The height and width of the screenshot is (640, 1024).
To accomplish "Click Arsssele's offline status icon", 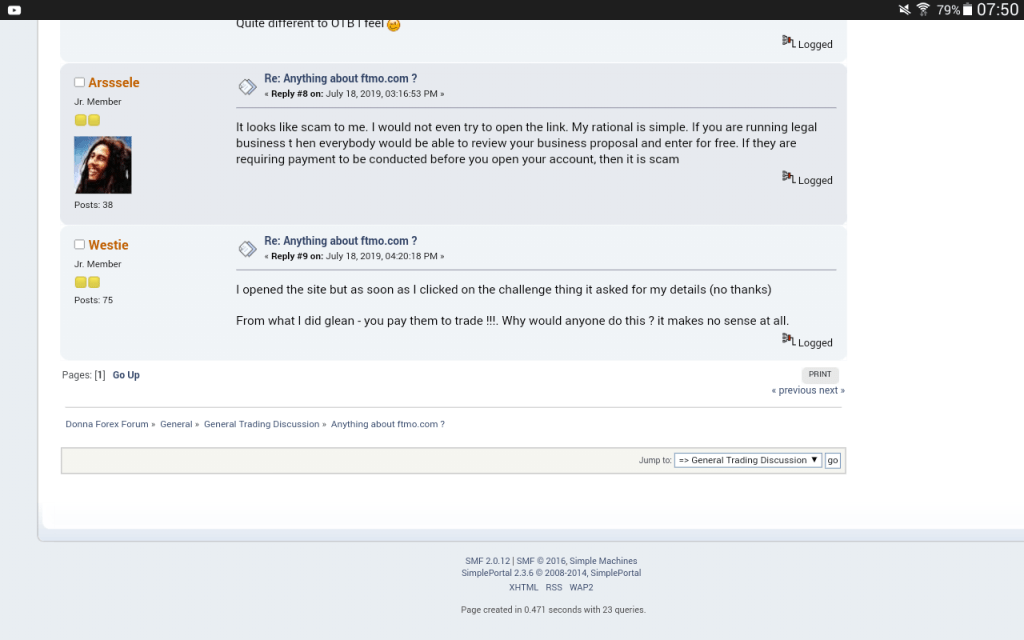I will [x=79, y=82].
